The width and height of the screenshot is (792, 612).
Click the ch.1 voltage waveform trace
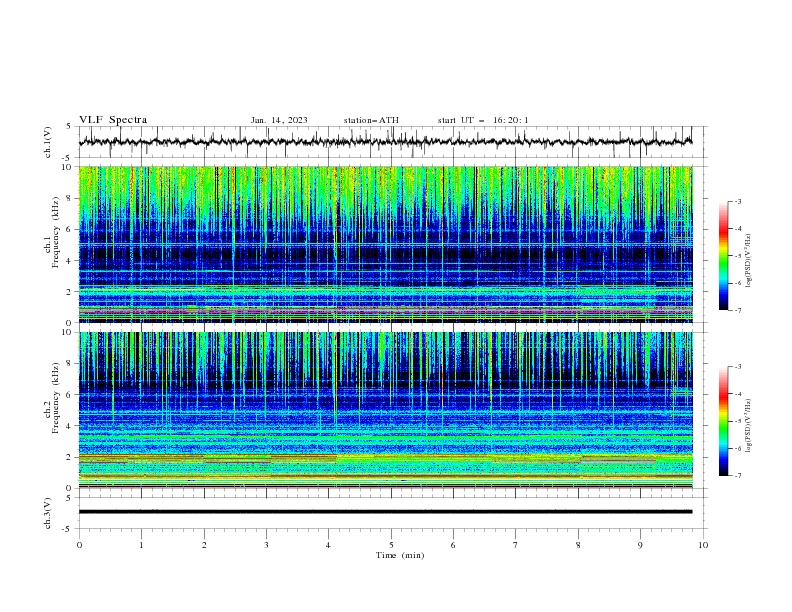coord(385,142)
